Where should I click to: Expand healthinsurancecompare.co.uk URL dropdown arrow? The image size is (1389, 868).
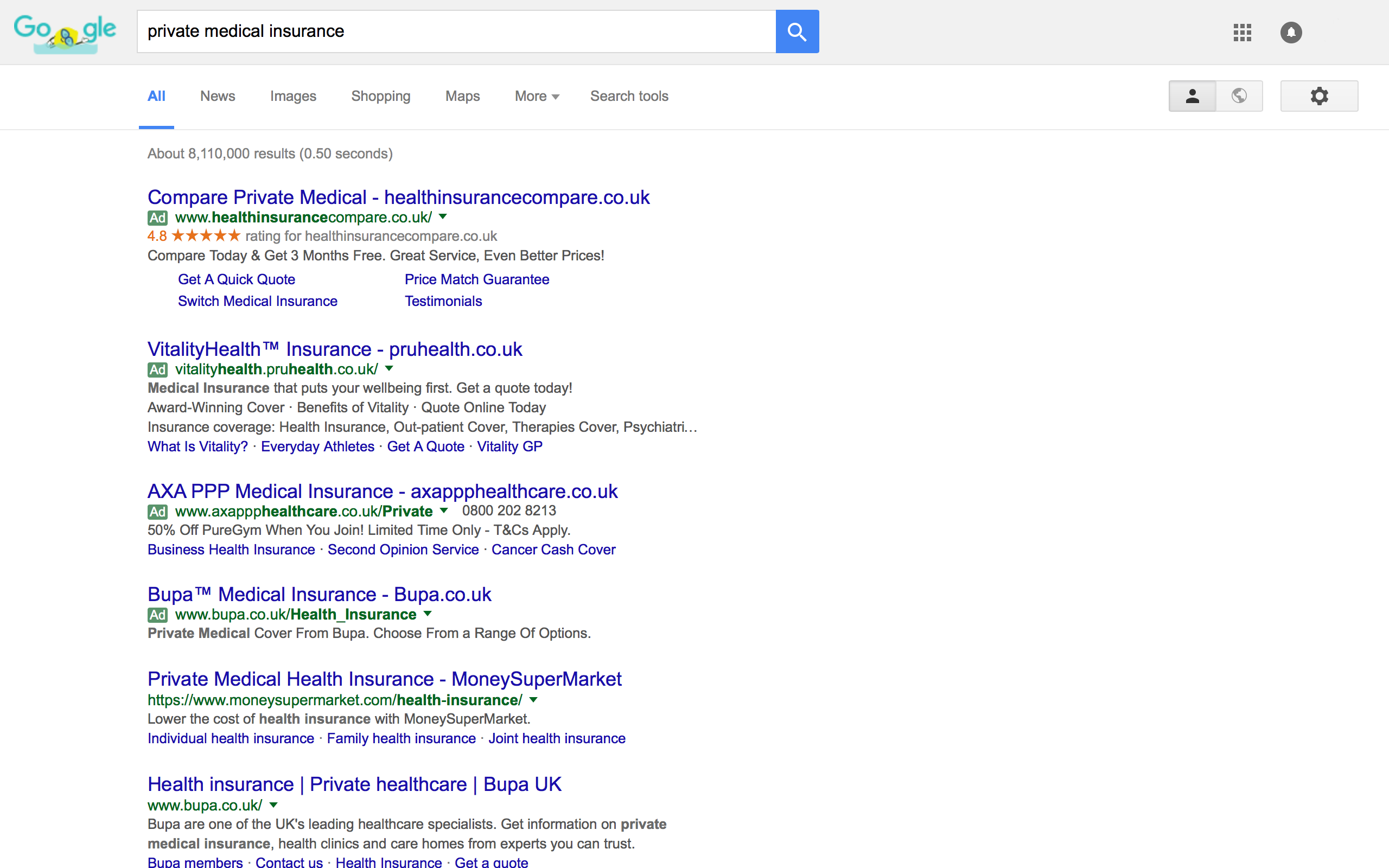[443, 217]
